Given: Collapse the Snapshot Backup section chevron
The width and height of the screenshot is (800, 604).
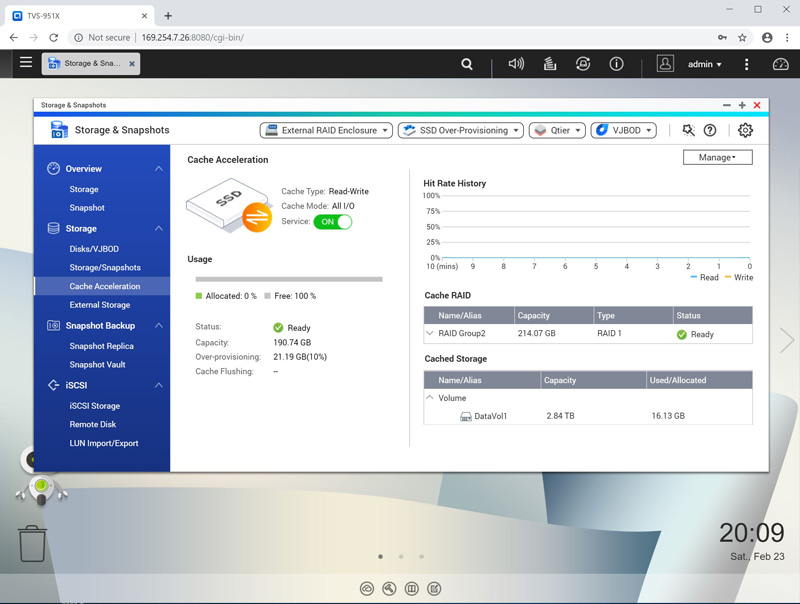Looking at the screenshot, I should coord(159,325).
